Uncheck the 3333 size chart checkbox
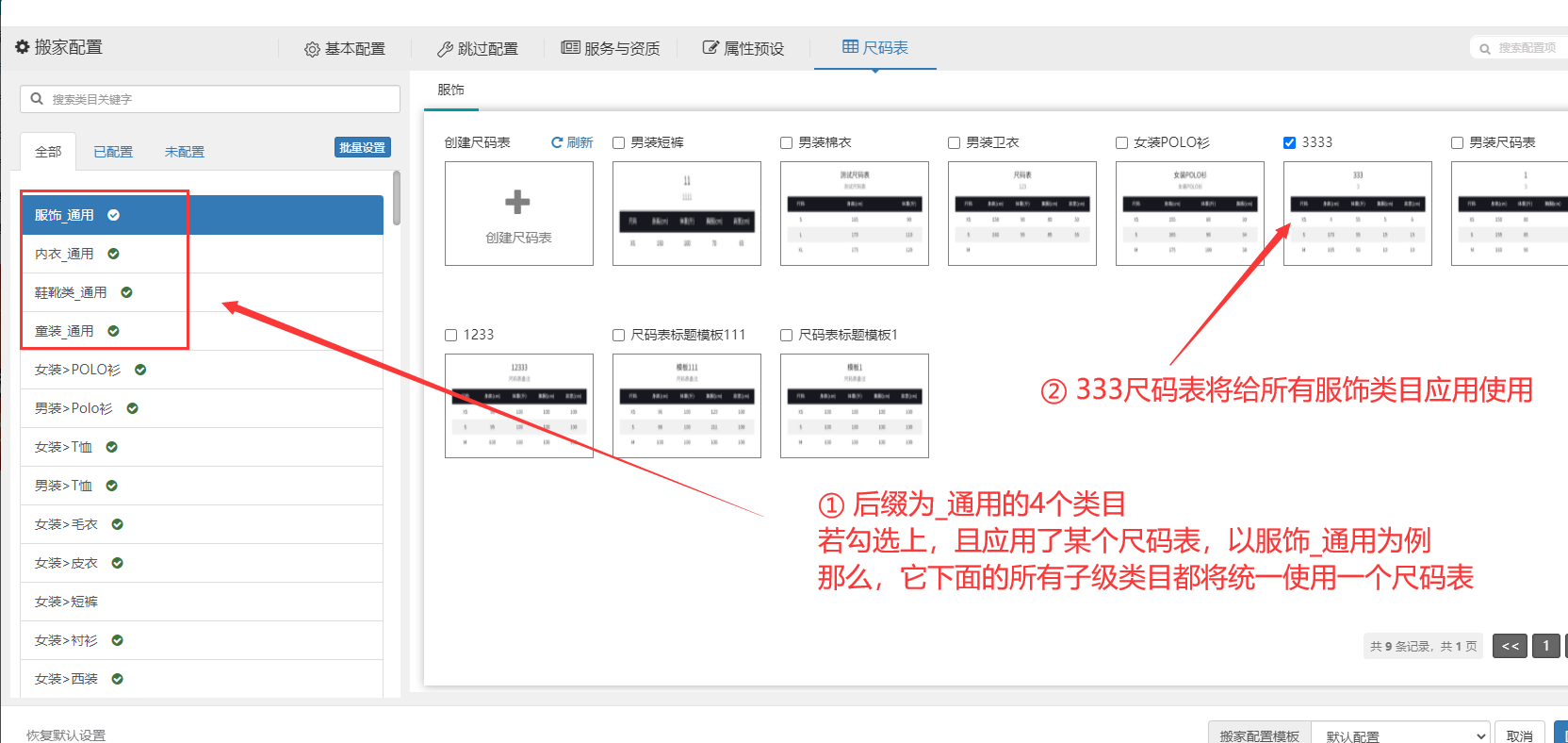 (x=1289, y=142)
